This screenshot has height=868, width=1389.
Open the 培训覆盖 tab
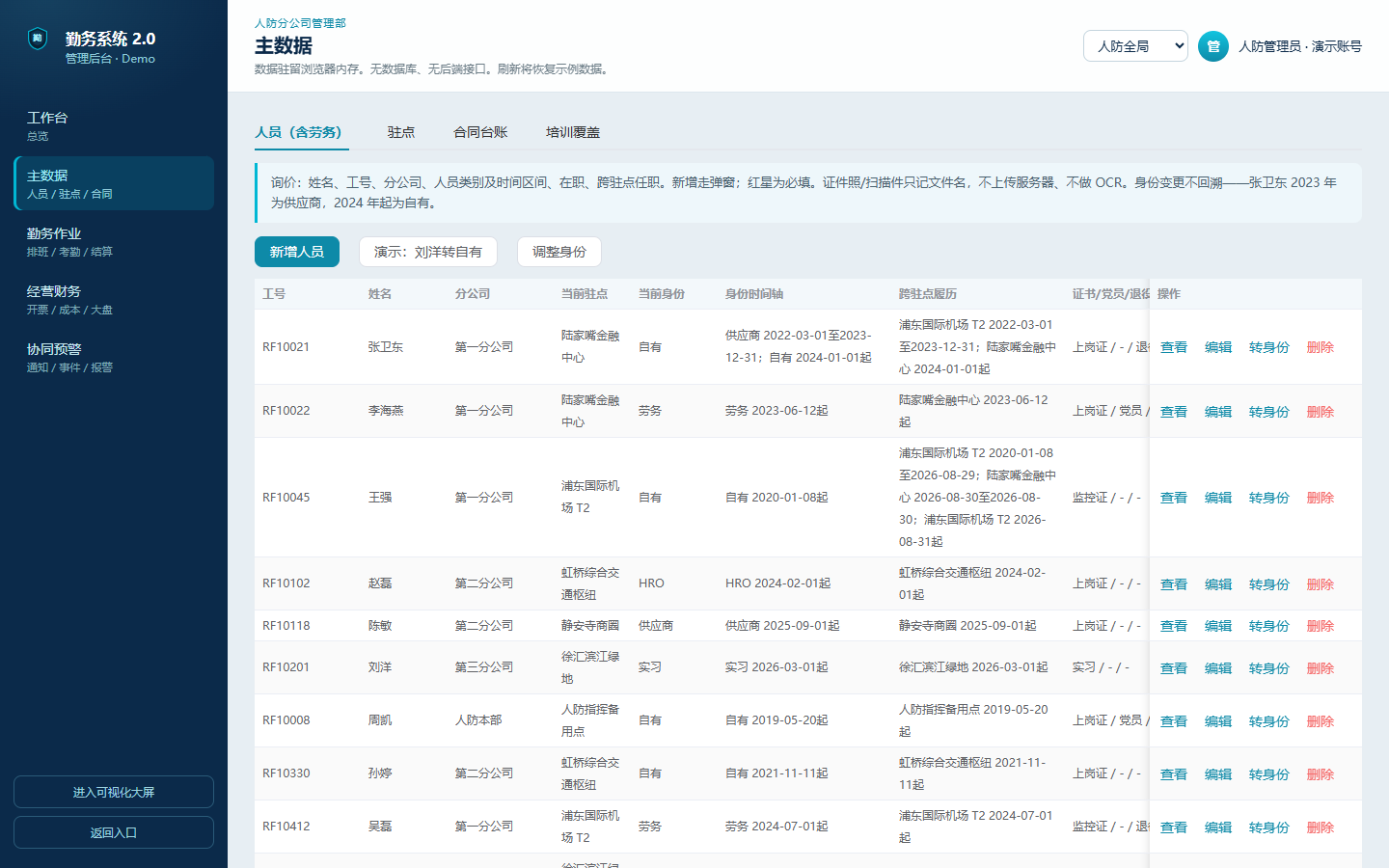tap(573, 132)
